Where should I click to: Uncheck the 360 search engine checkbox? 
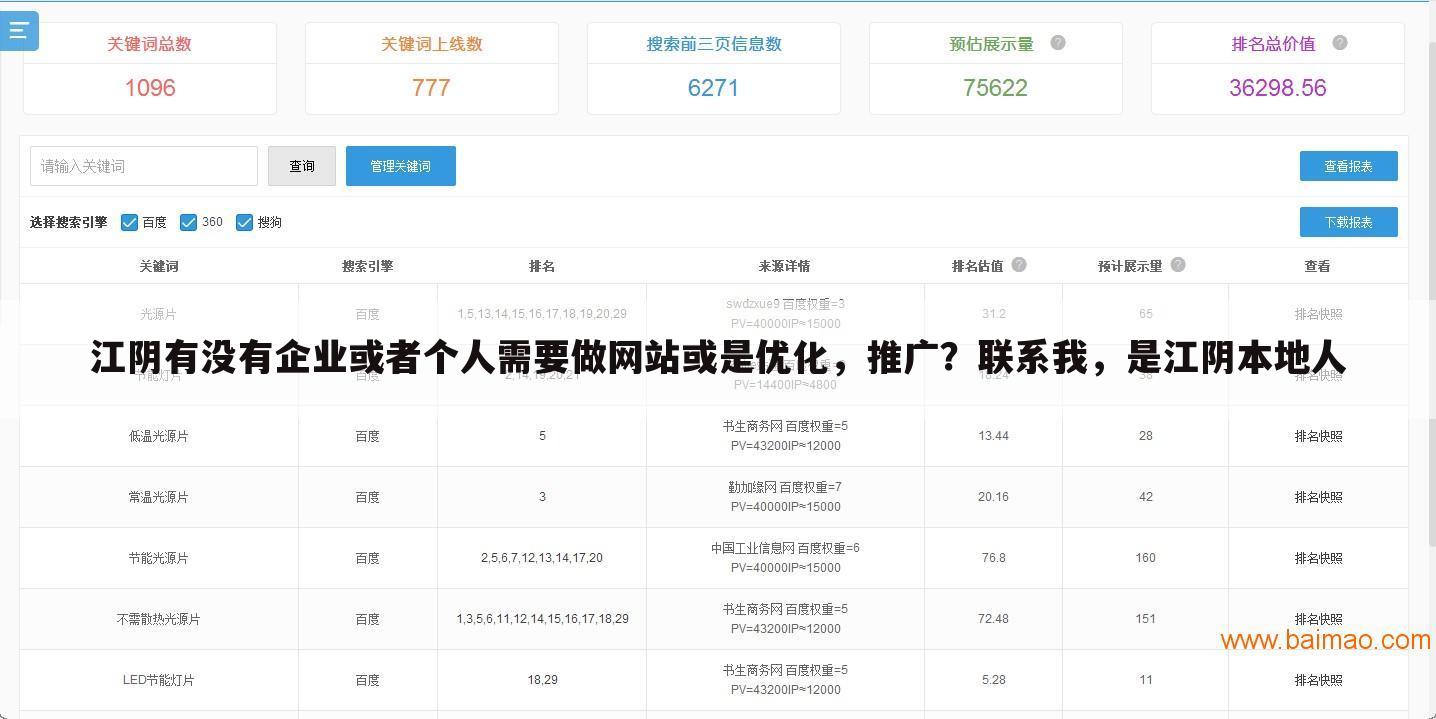(x=189, y=222)
